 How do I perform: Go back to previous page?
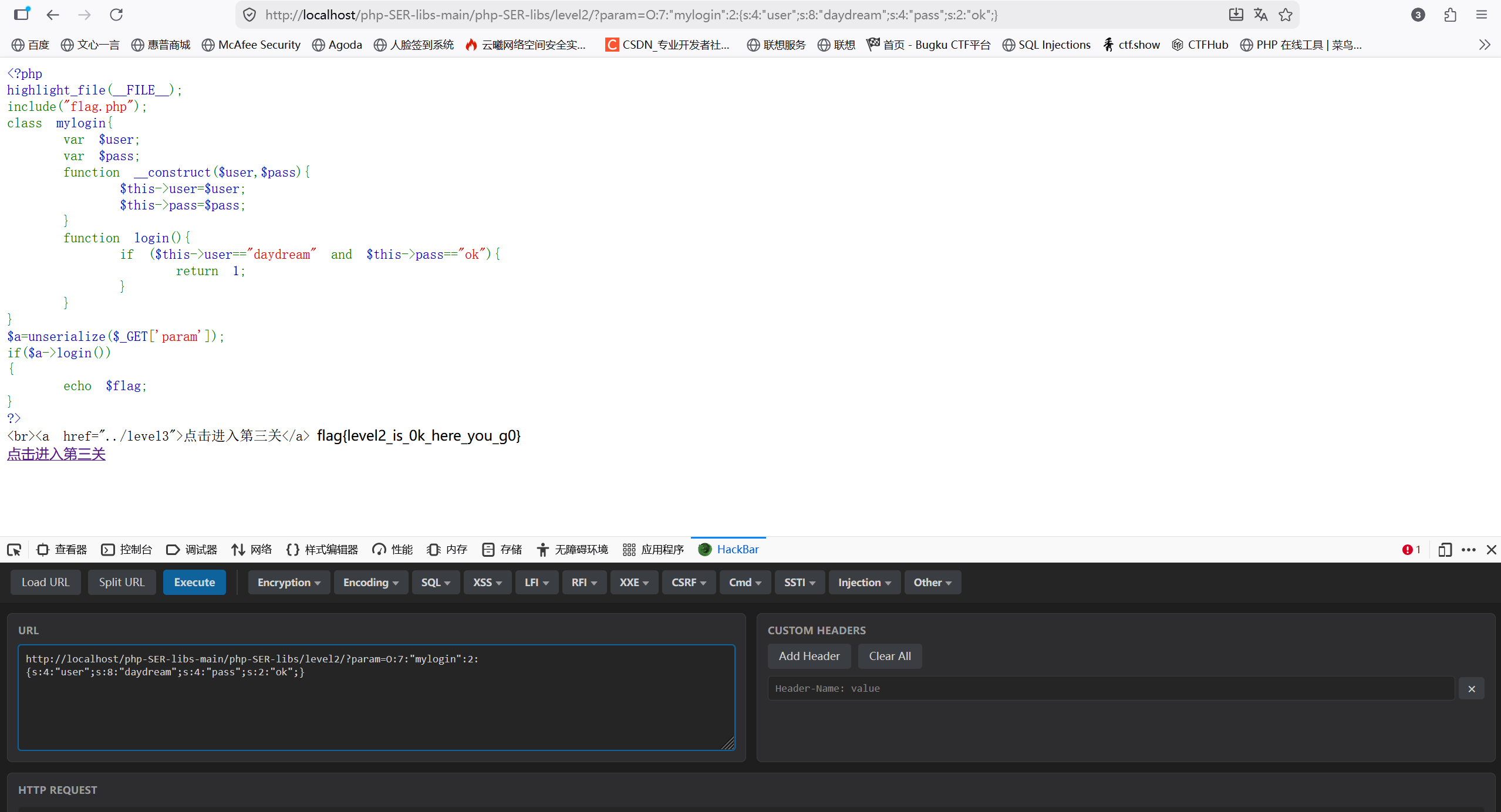click(53, 15)
